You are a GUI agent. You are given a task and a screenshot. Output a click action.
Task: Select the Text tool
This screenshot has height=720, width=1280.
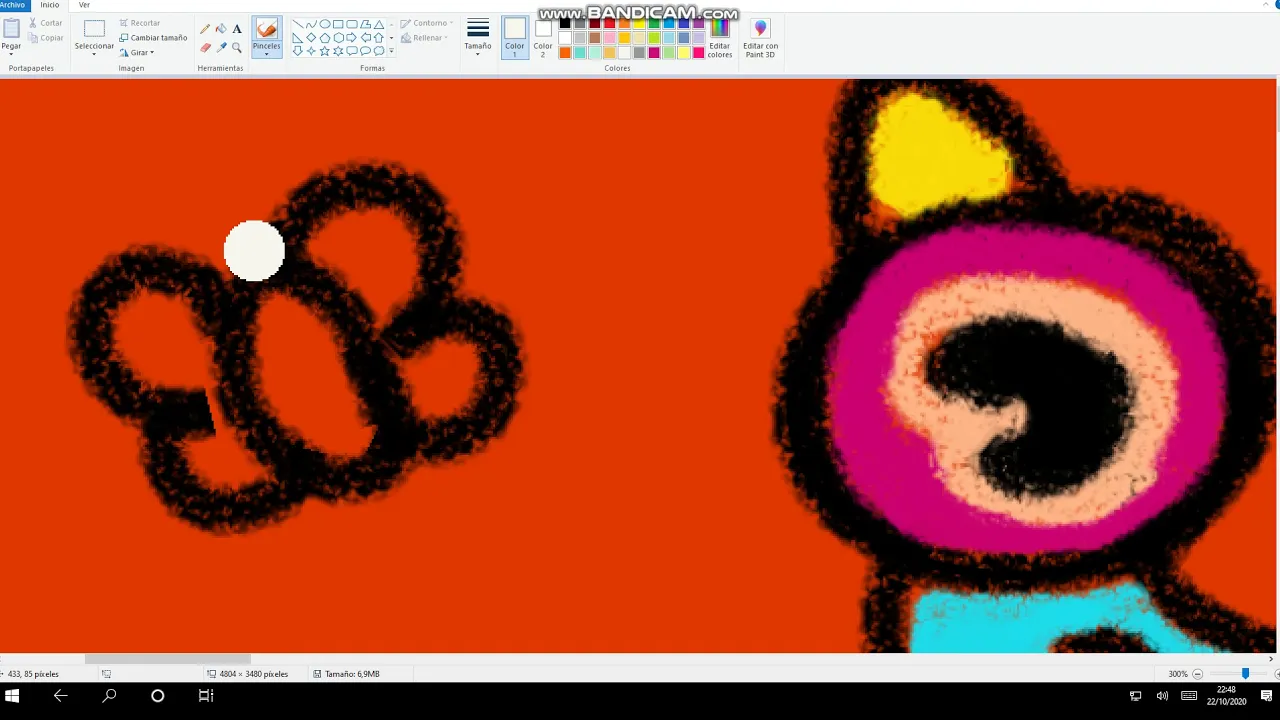click(x=237, y=29)
